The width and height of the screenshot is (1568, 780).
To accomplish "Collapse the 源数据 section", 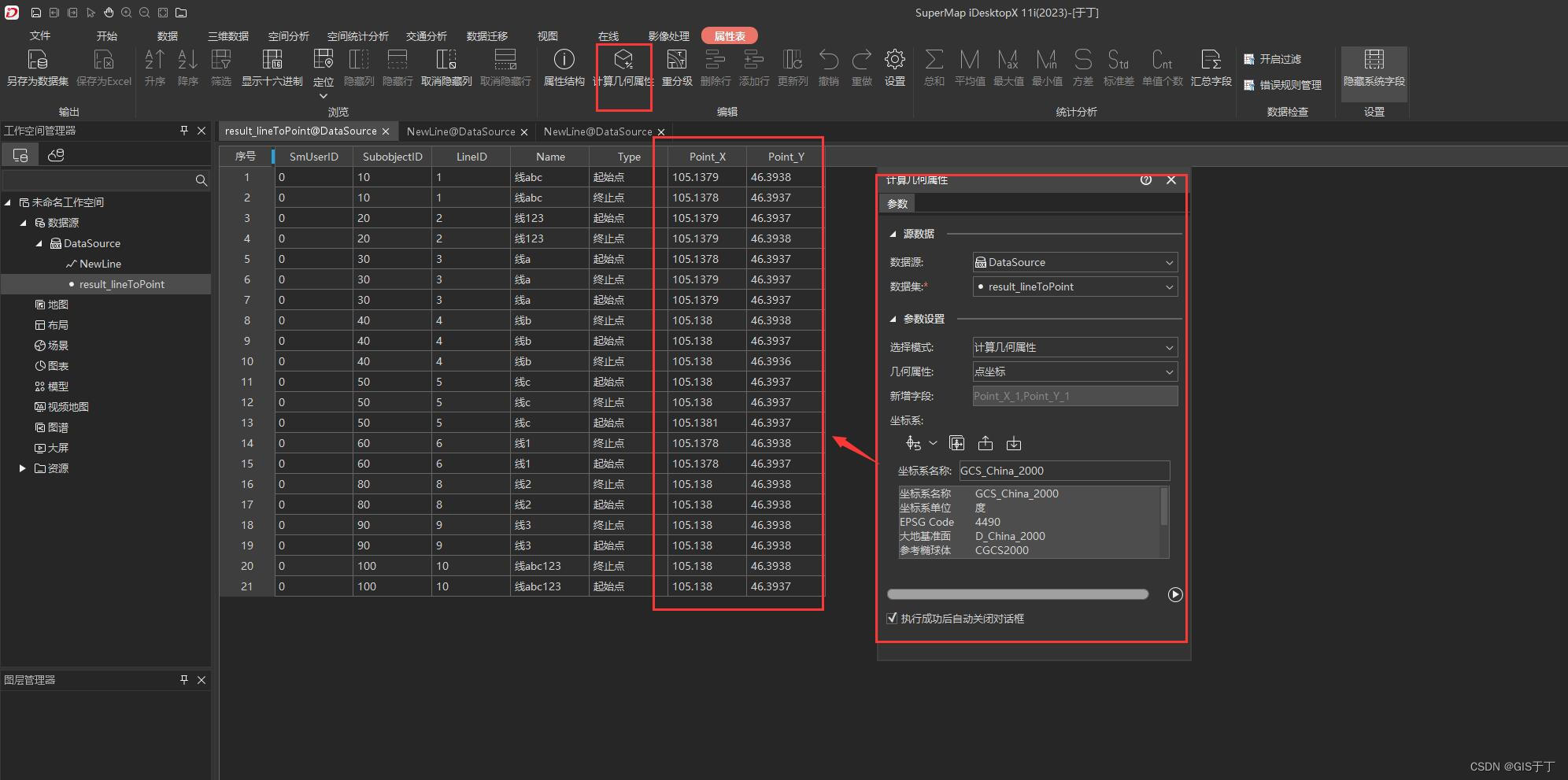I will click(x=893, y=234).
